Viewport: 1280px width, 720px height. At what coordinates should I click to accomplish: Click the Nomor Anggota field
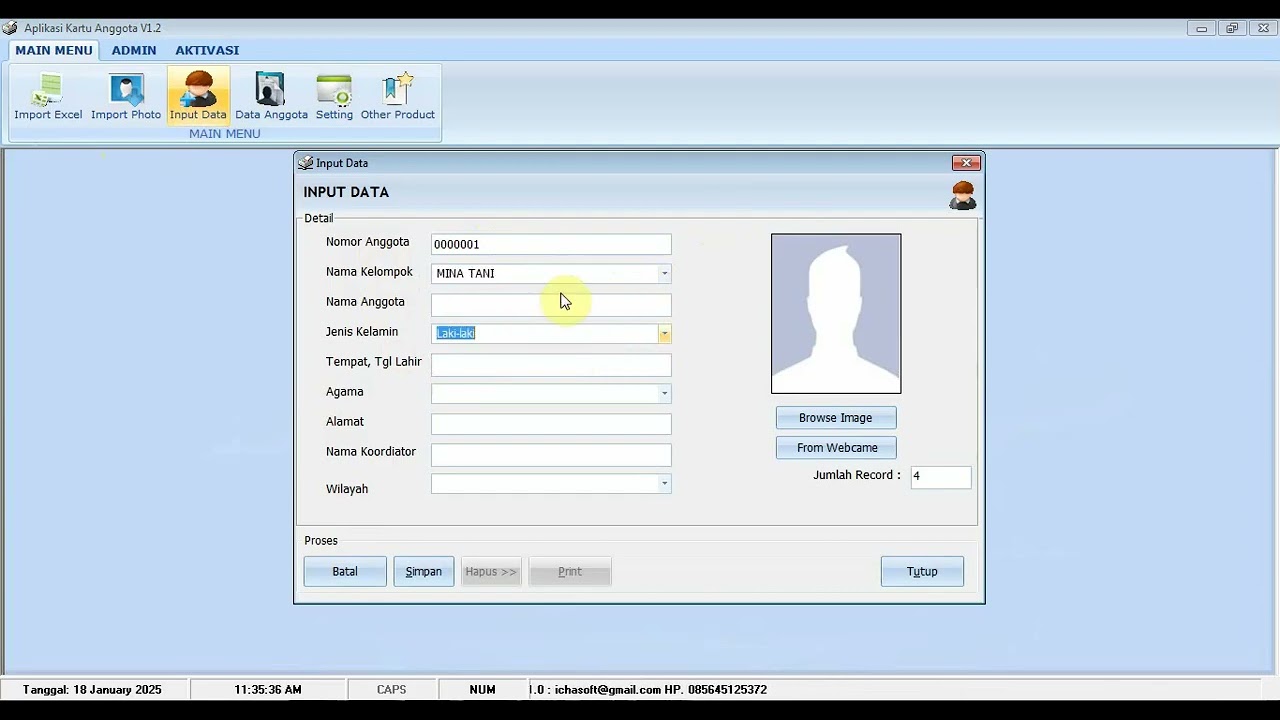pos(551,244)
